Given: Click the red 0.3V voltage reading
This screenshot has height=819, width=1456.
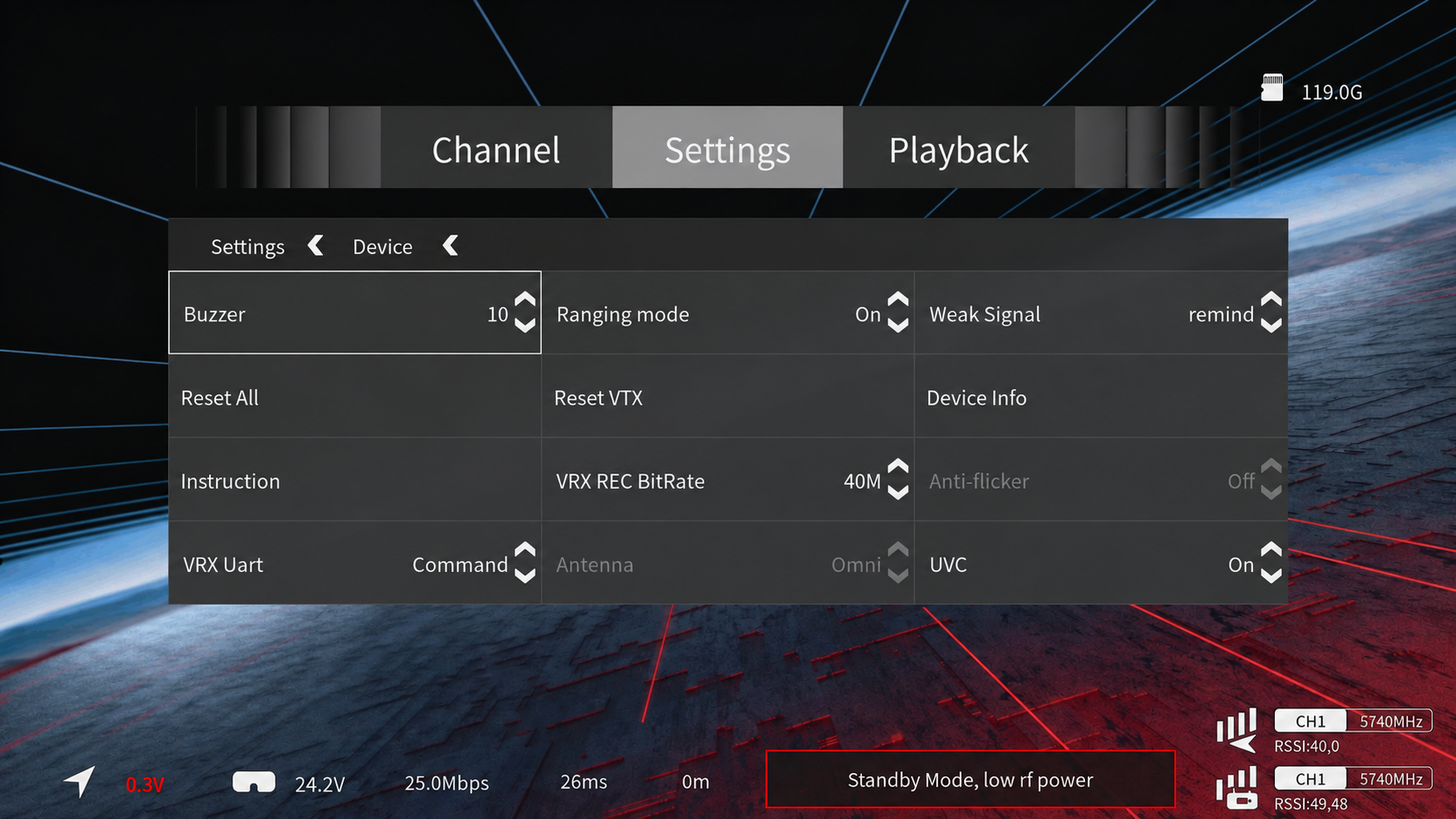Looking at the screenshot, I should 145,785.
